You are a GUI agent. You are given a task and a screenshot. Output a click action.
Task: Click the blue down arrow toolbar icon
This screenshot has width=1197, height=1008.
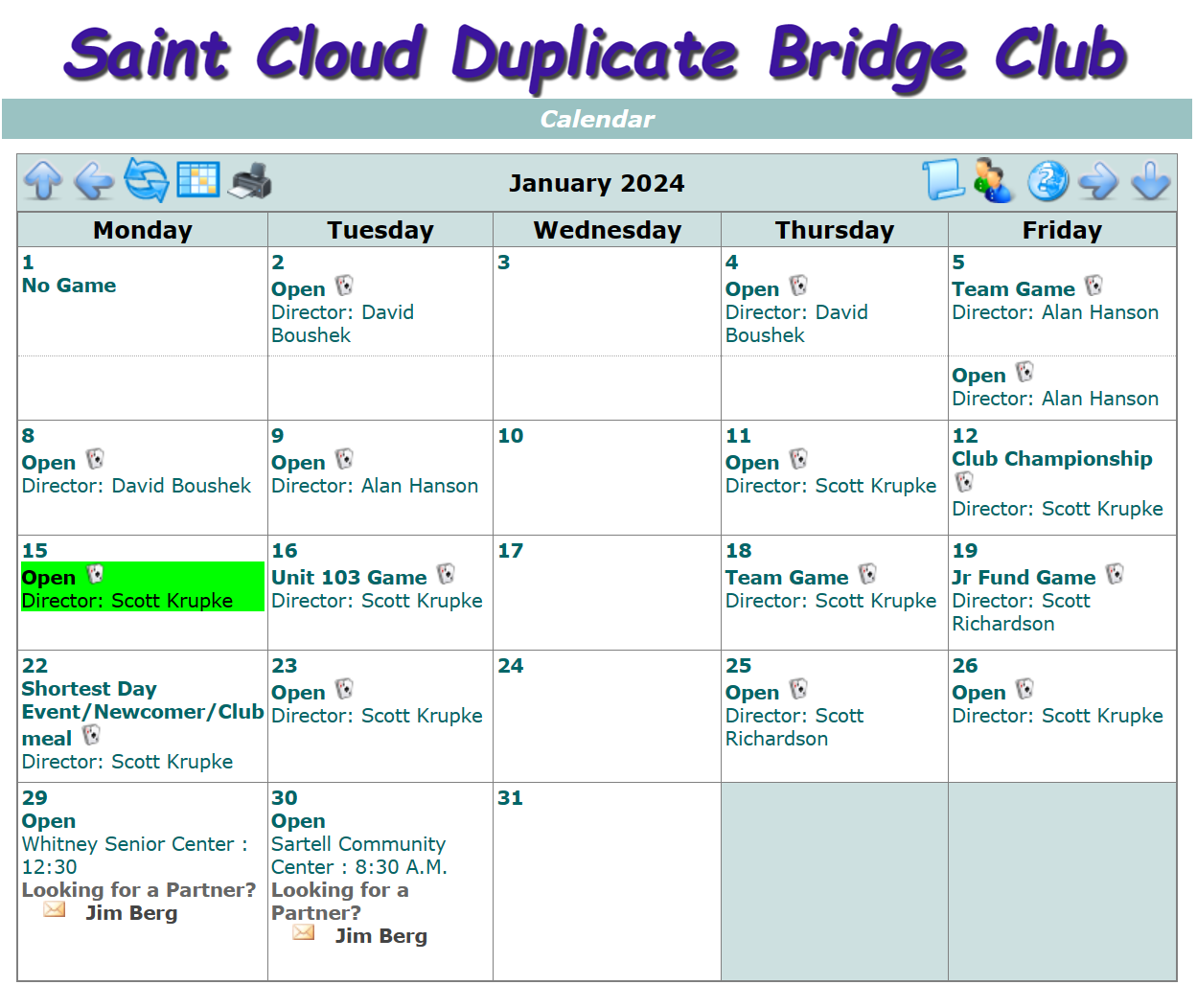[1150, 180]
